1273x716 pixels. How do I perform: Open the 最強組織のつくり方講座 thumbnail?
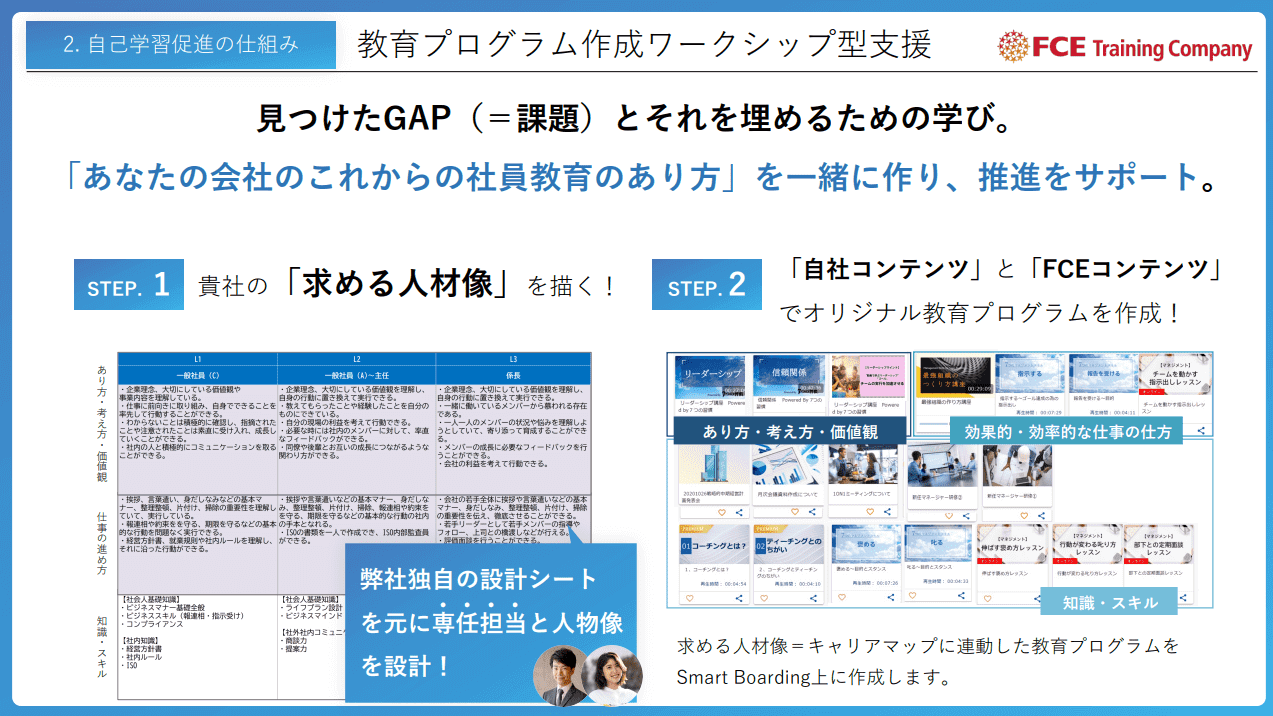(x=955, y=376)
